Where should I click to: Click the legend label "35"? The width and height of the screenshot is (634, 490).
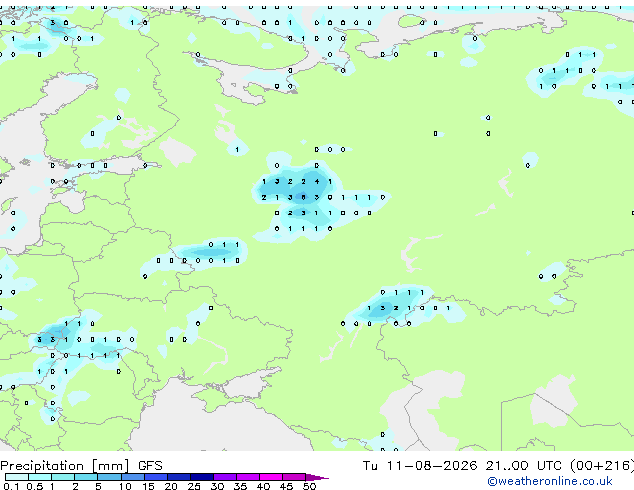pyautogui.click(x=240, y=486)
